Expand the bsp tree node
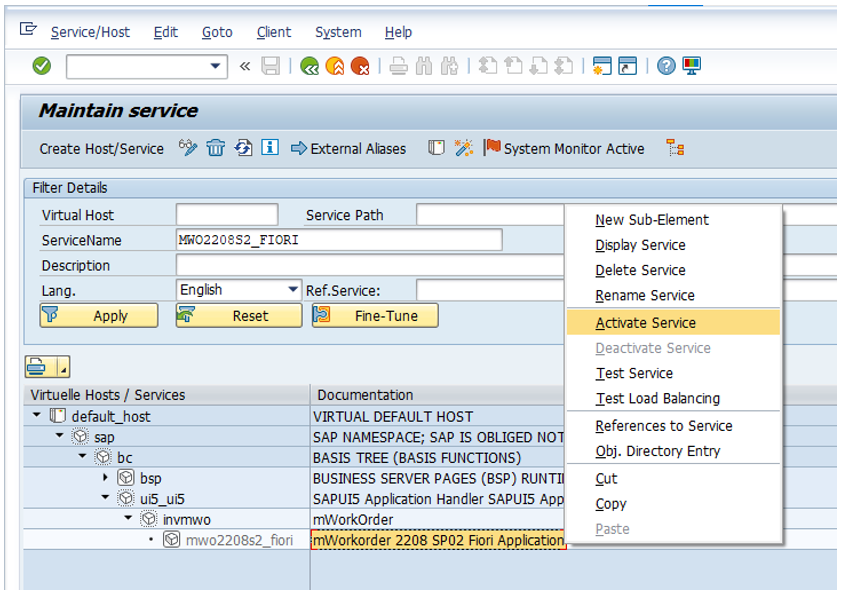 pyautogui.click(x=106, y=478)
